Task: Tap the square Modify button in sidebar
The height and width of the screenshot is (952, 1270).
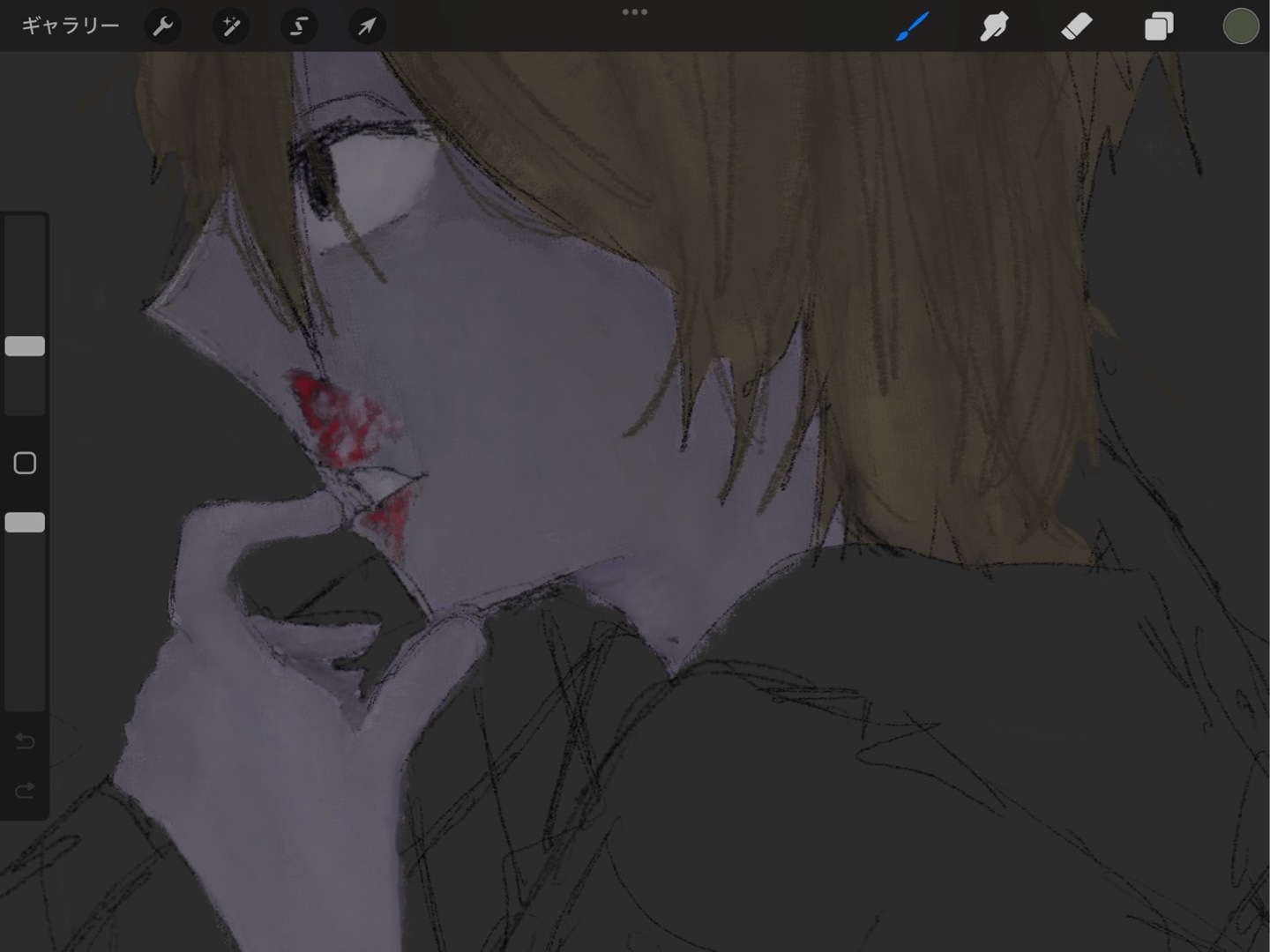Action: (x=25, y=463)
